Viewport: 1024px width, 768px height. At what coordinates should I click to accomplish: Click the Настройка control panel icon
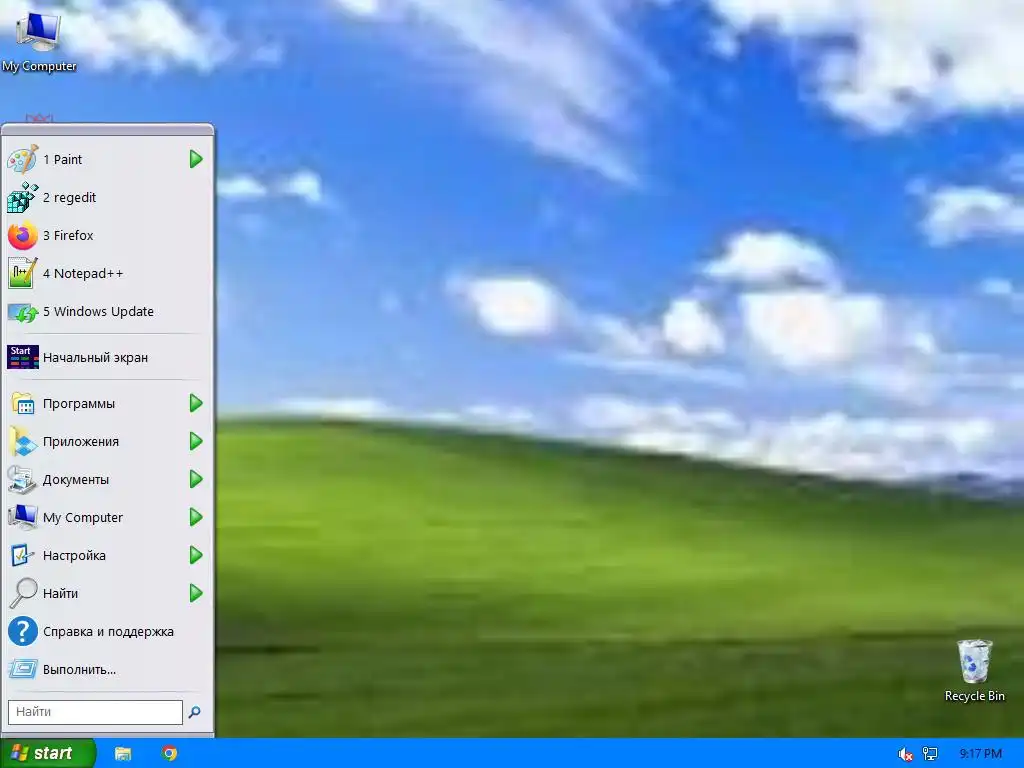(x=23, y=555)
